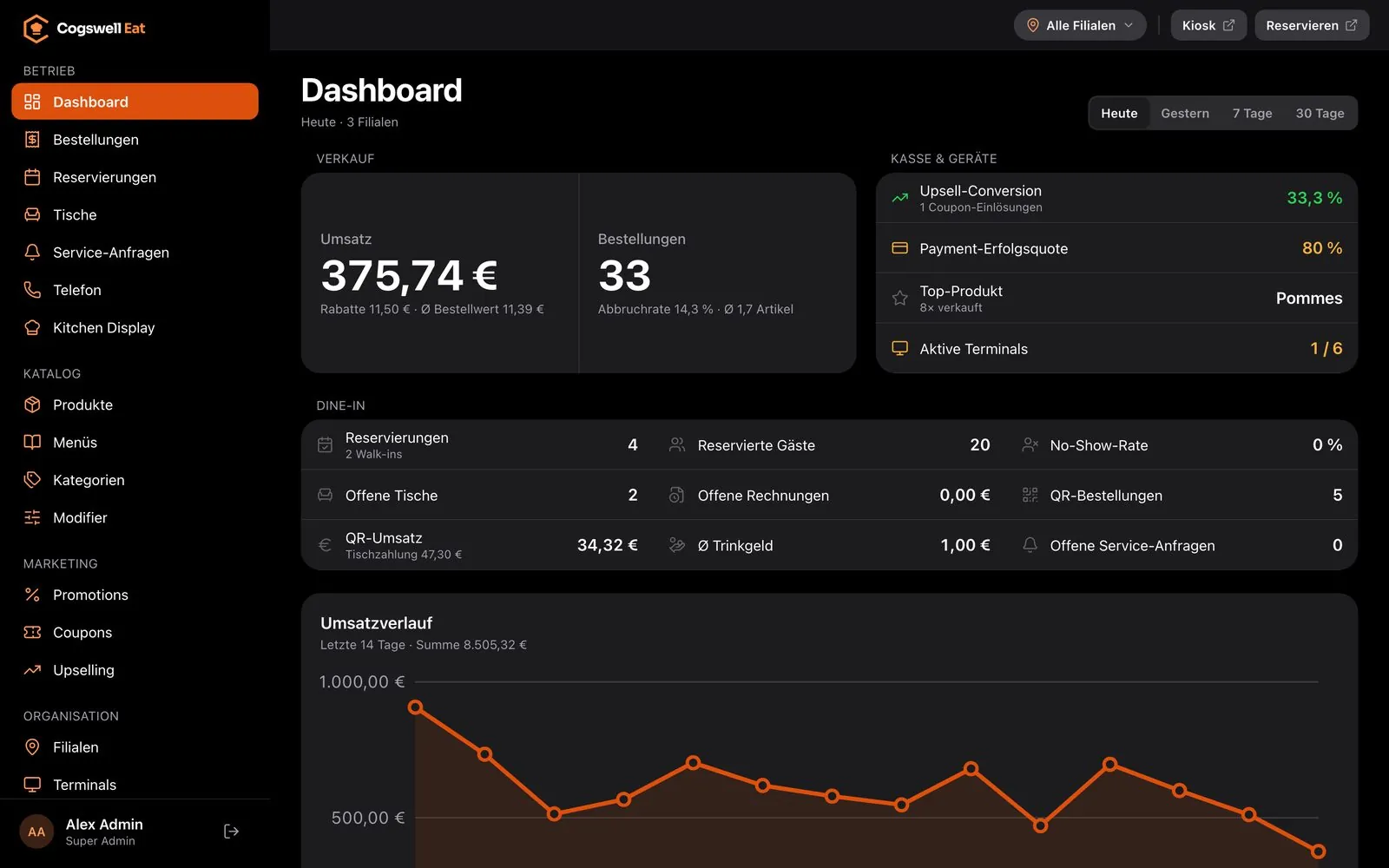1389x868 pixels.
Task: Click the Kitchen Display chef hat icon
Action: coord(32,327)
